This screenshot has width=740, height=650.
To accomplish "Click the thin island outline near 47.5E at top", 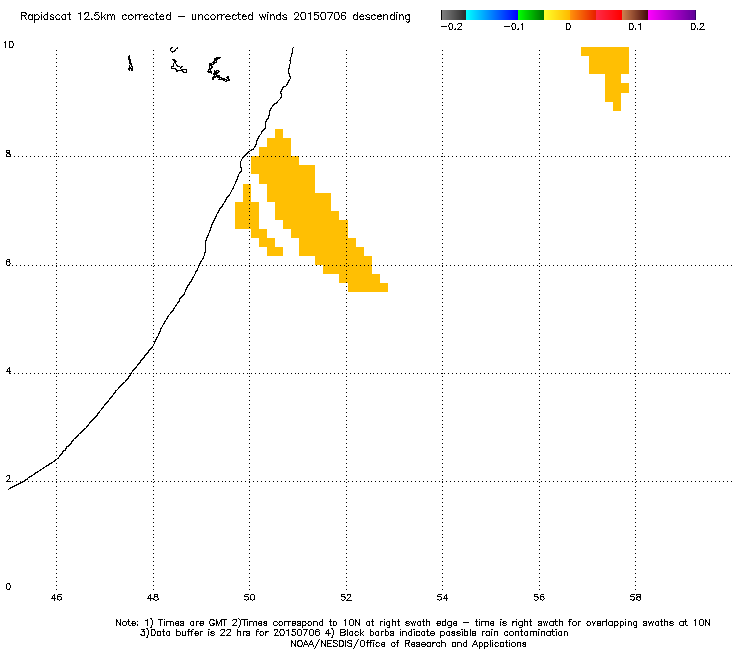I will pyautogui.click(x=130, y=63).
